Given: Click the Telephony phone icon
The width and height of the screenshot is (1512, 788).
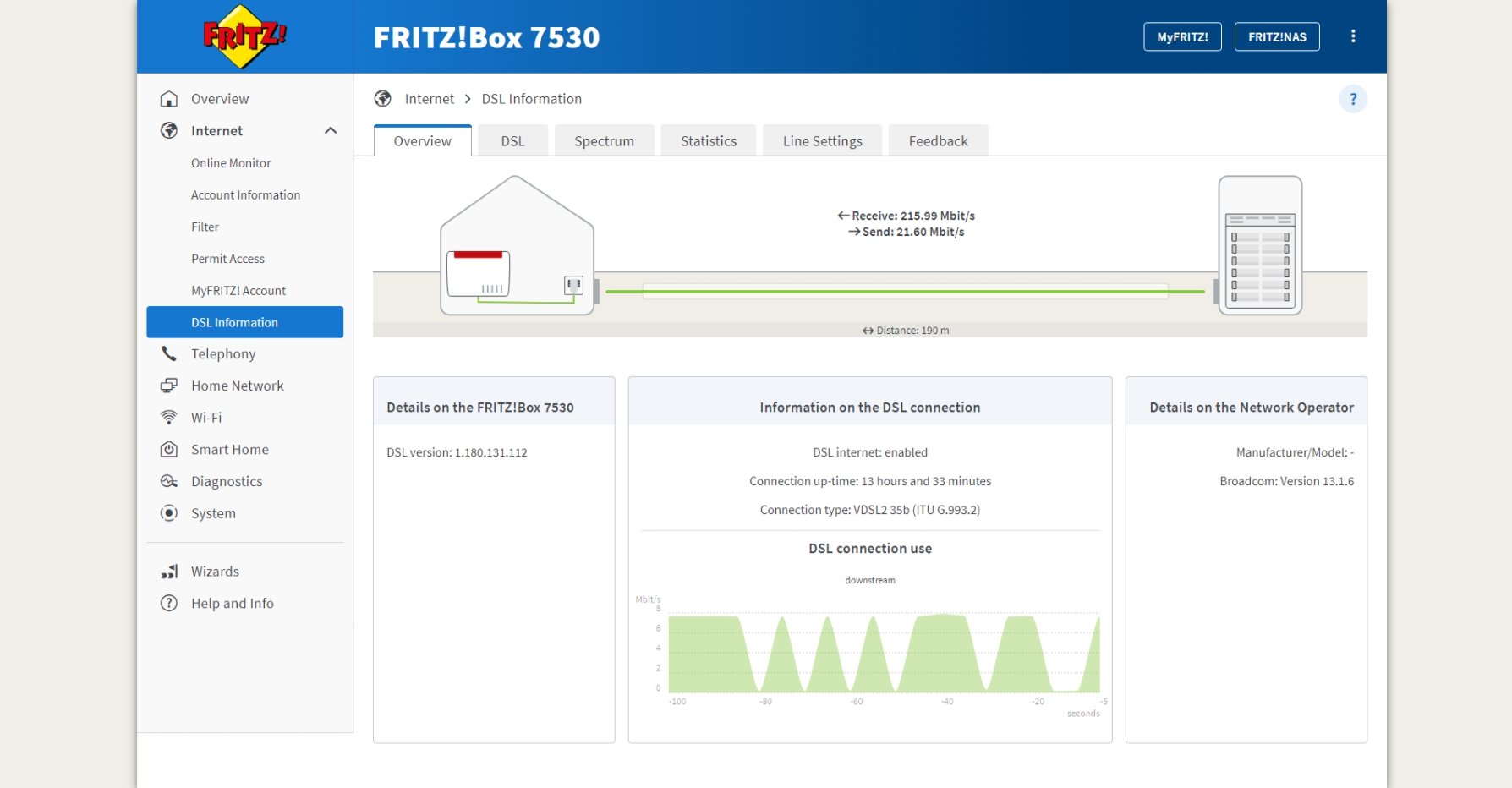Looking at the screenshot, I should coord(169,353).
